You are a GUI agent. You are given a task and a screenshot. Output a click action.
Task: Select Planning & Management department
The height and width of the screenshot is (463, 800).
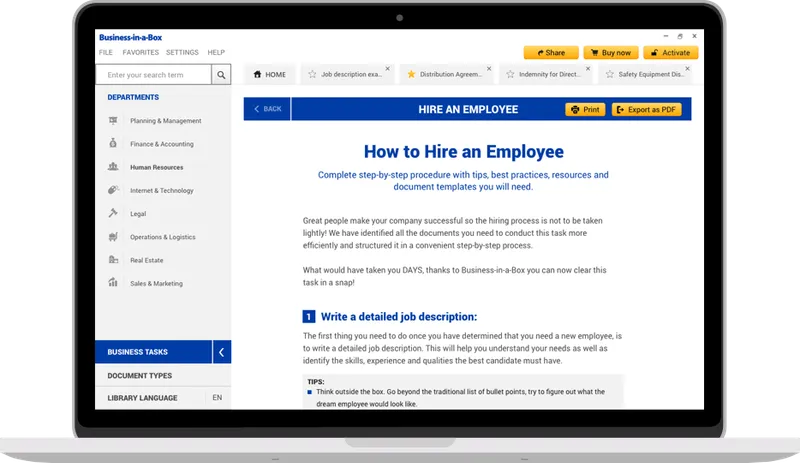click(x=165, y=121)
